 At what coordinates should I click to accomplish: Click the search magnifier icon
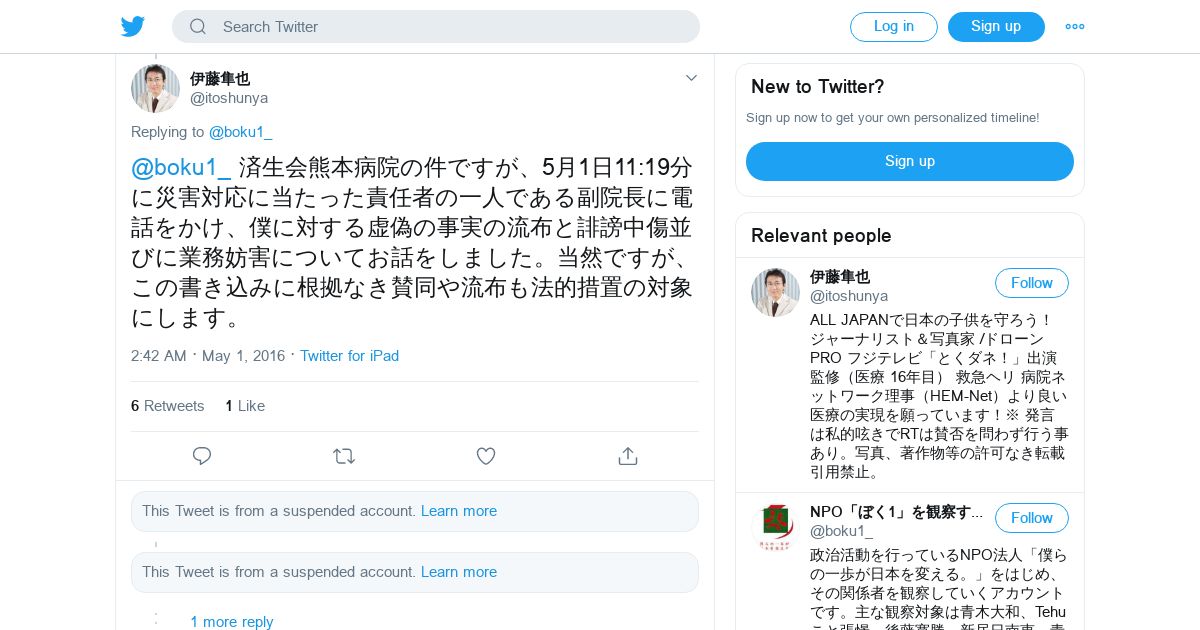click(198, 27)
